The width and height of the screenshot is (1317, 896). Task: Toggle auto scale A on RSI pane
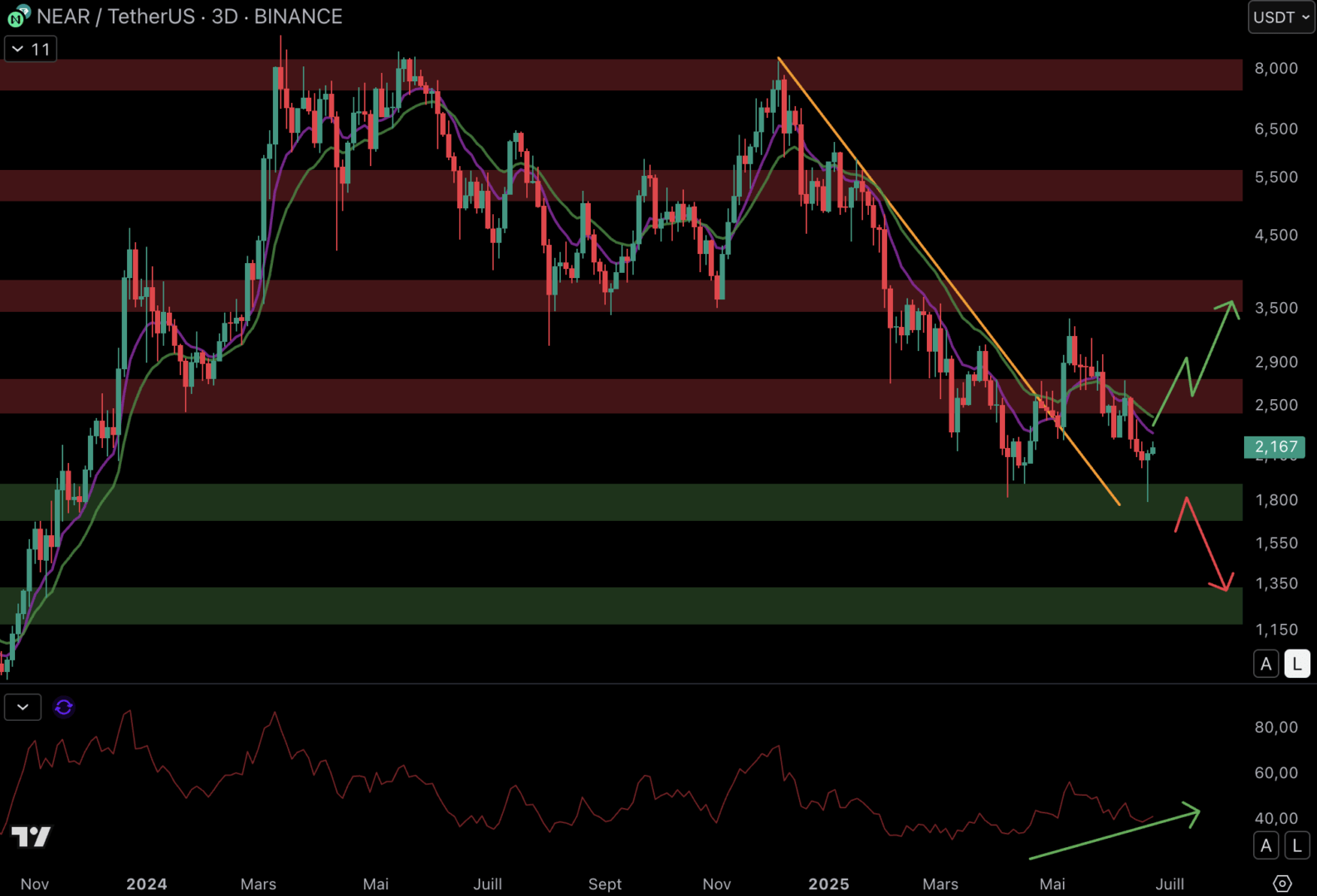coord(1266,845)
